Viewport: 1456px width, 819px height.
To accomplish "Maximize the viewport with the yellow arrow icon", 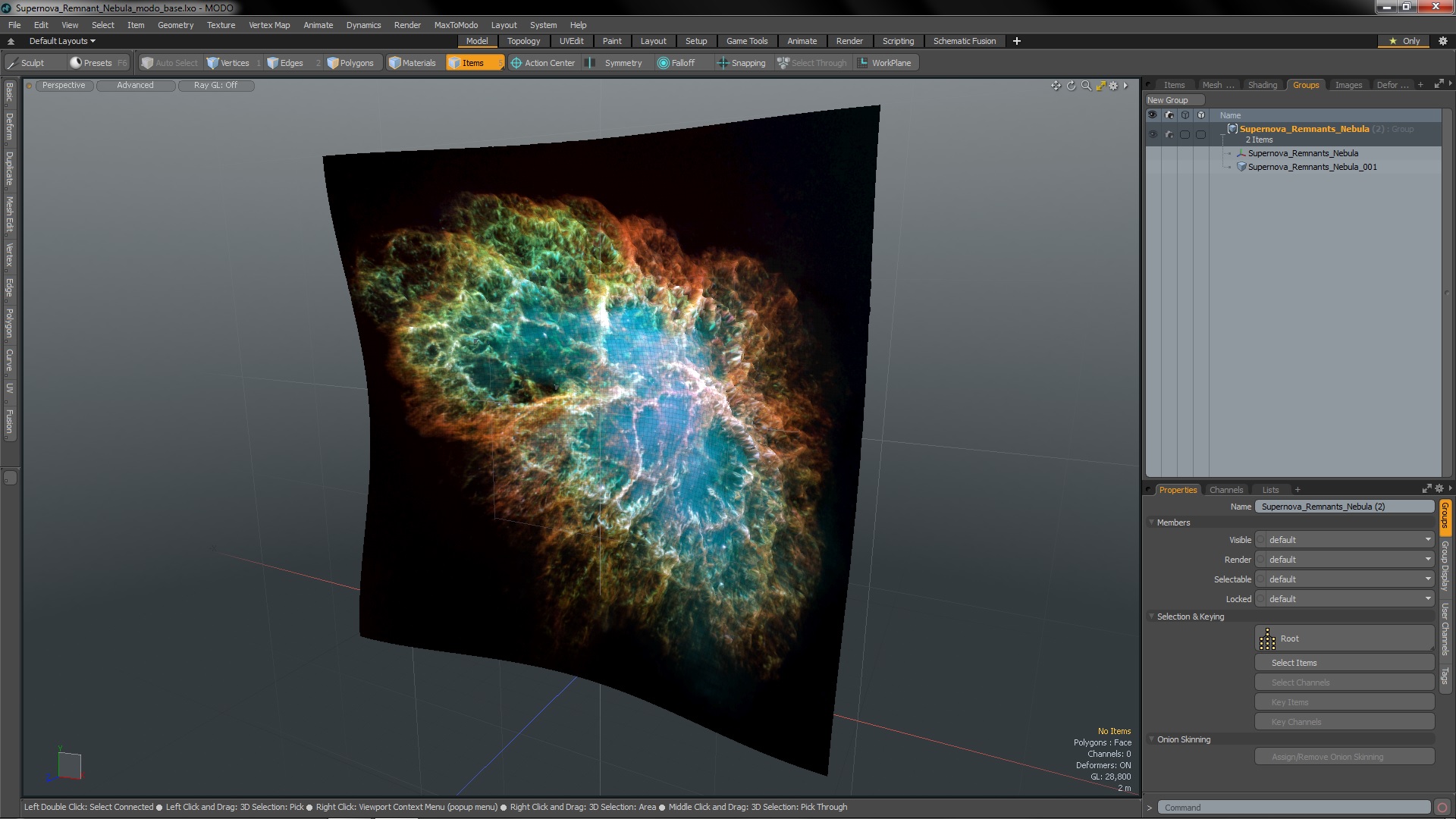I will [1100, 86].
